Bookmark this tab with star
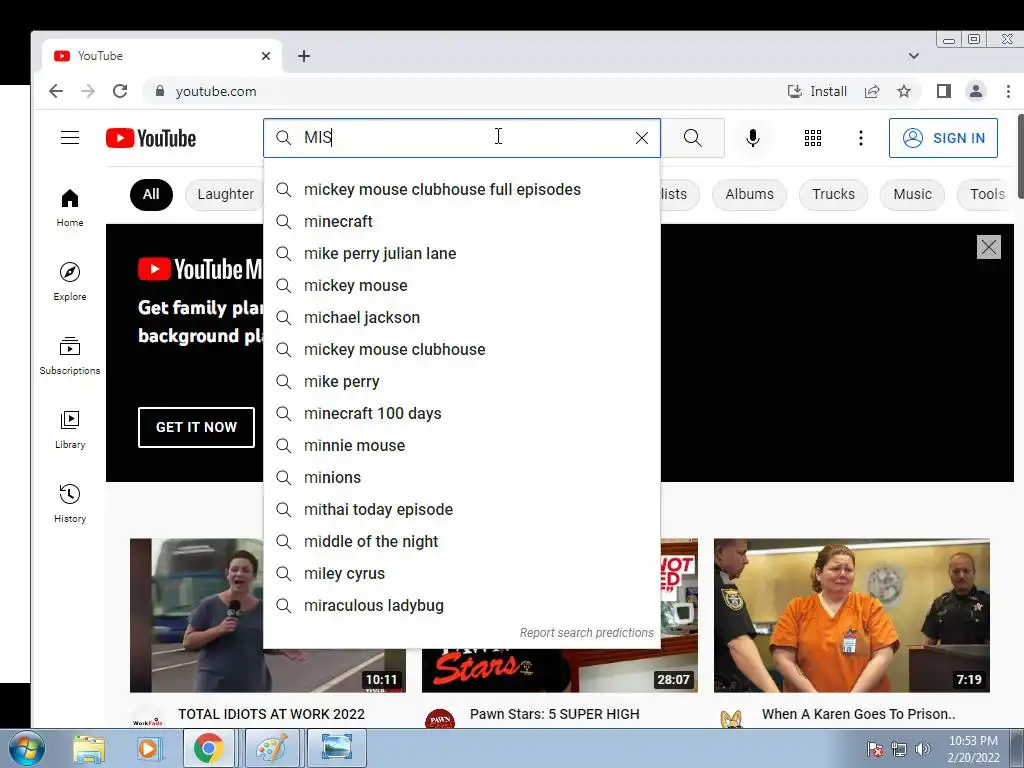 click(x=904, y=91)
